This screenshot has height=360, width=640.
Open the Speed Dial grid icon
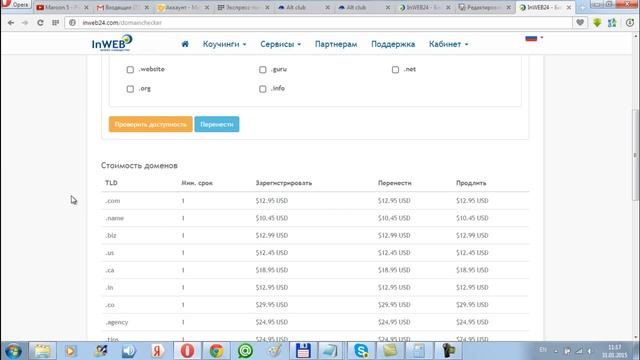pyautogui.click(x=56, y=23)
